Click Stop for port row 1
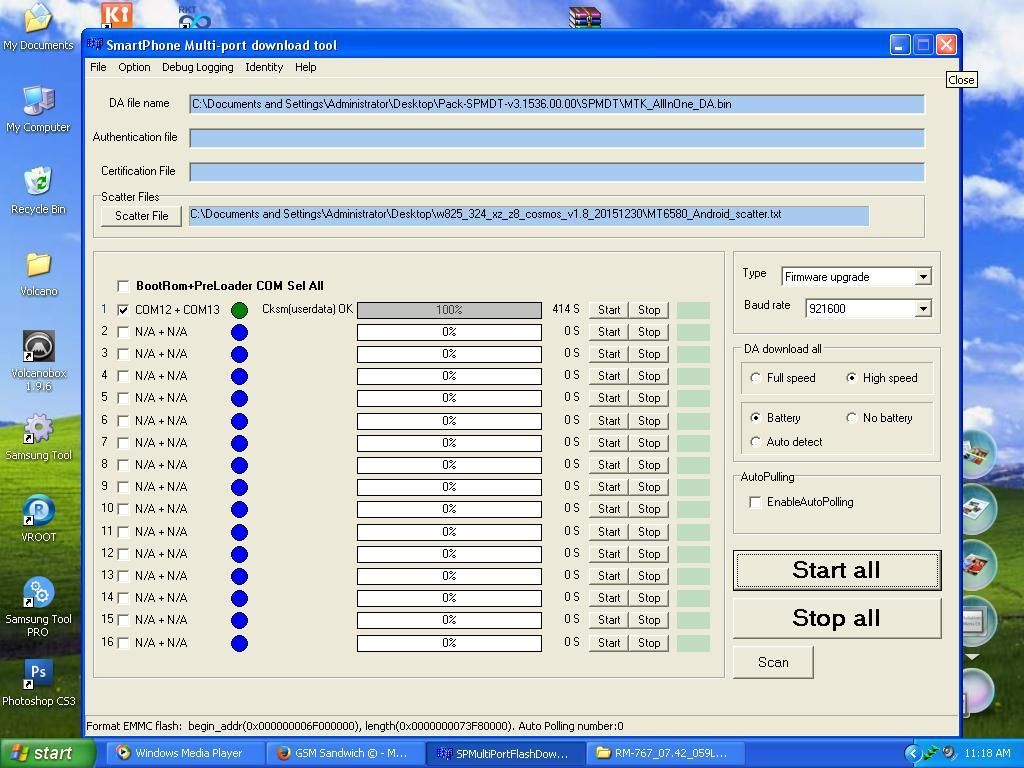 click(648, 310)
